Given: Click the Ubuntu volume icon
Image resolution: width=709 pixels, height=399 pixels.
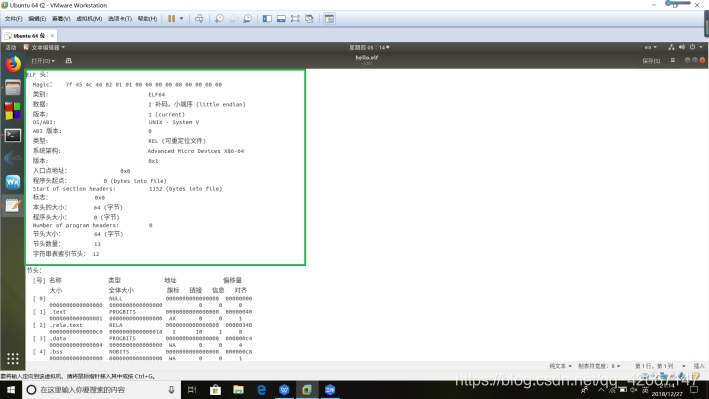Looking at the screenshot, I should [x=682, y=47].
